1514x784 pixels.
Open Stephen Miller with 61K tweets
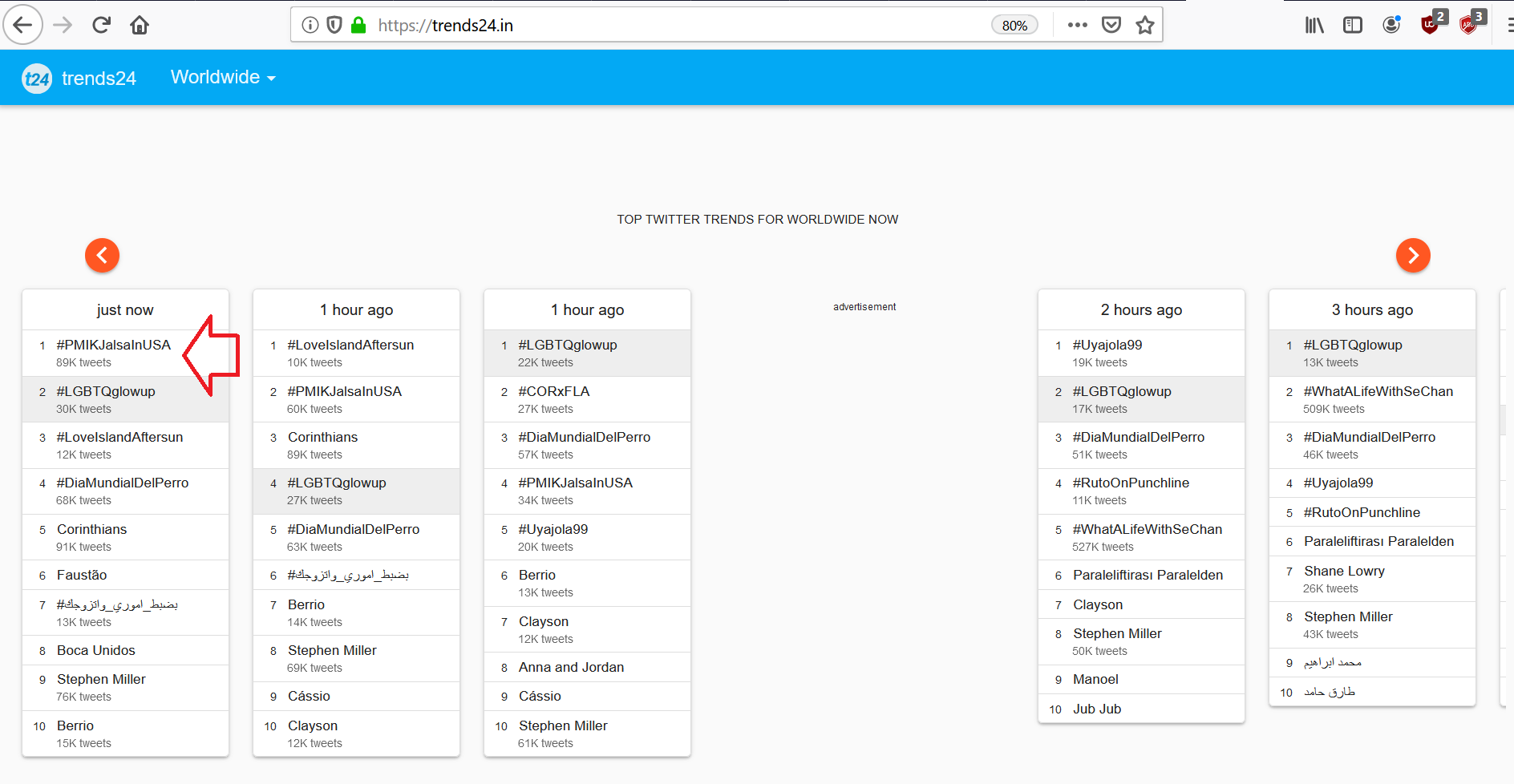pyautogui.click(x=563, y=725)
